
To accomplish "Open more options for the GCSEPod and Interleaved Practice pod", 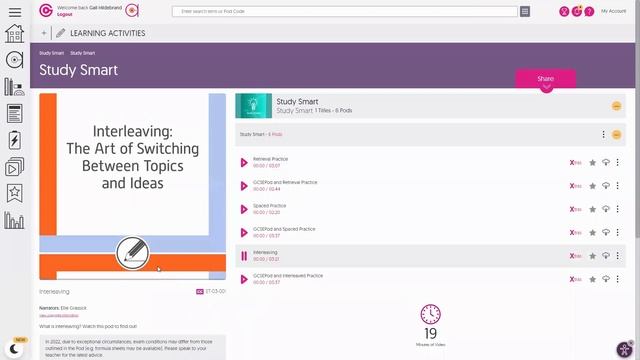I will (x=618, y=279).
